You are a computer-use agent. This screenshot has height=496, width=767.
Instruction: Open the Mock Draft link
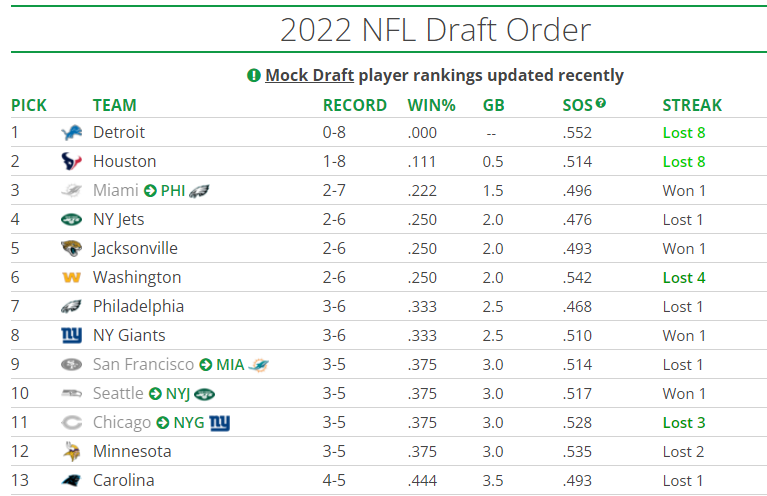(x=309, y=75)
